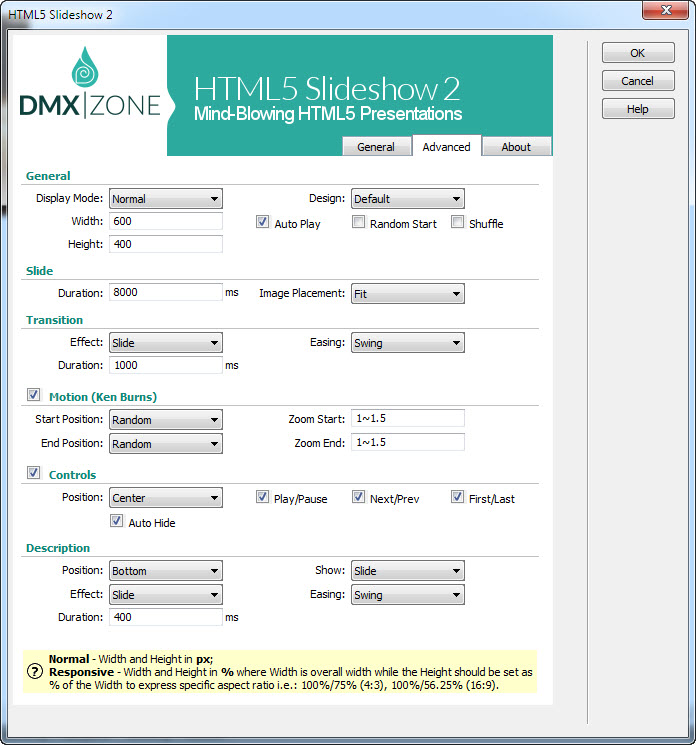Close the HTML5 Slideshow 2 dialog
The height and width of the screenshot is (745, 696).
[666, 10]
